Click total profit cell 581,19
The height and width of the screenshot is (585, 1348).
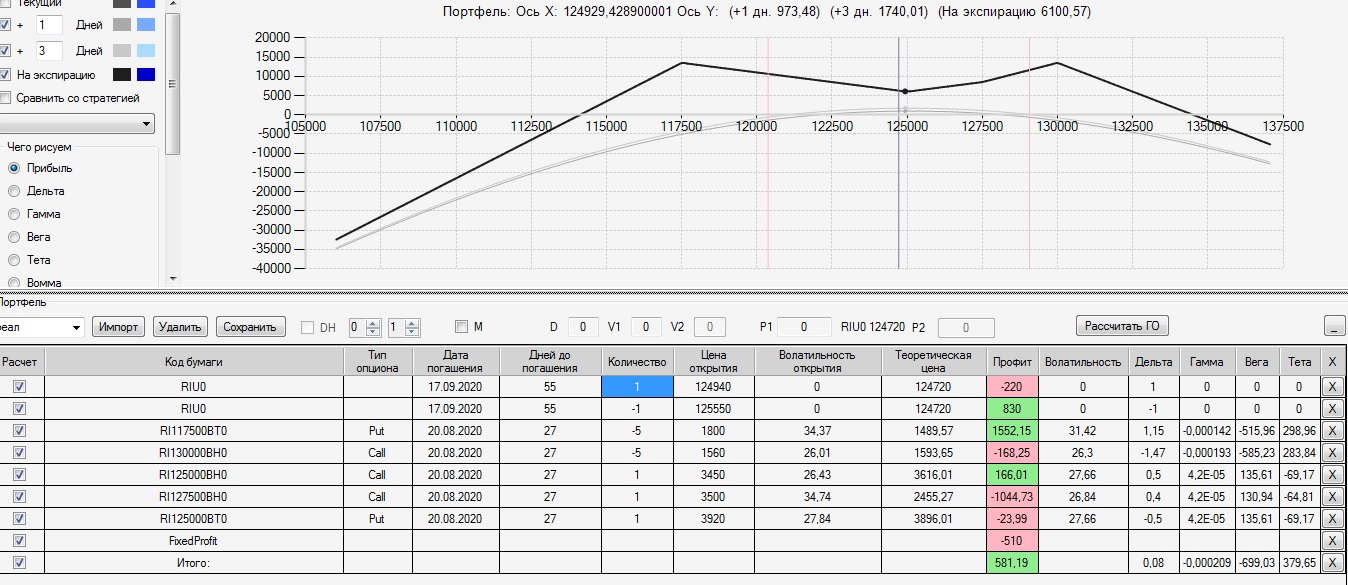(1012, 562)
